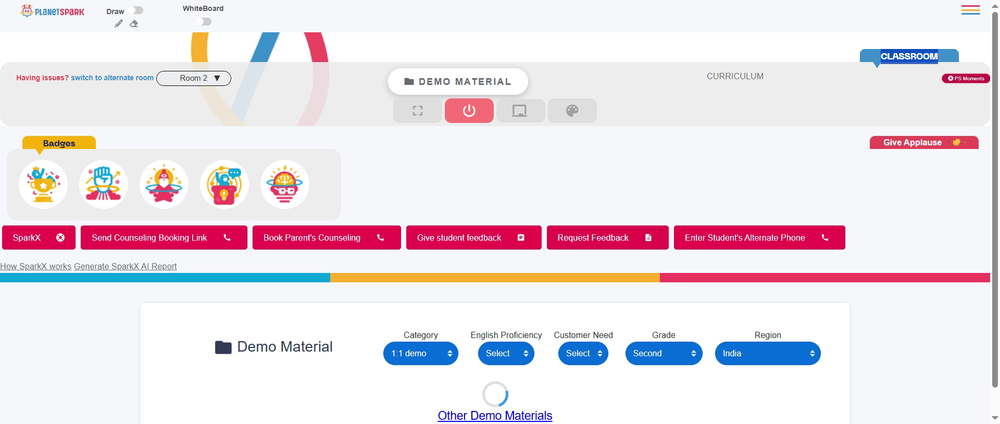Screen dimensions: 1000x424
Task: Open the Region India dropdown
Action: coord(767,353)
